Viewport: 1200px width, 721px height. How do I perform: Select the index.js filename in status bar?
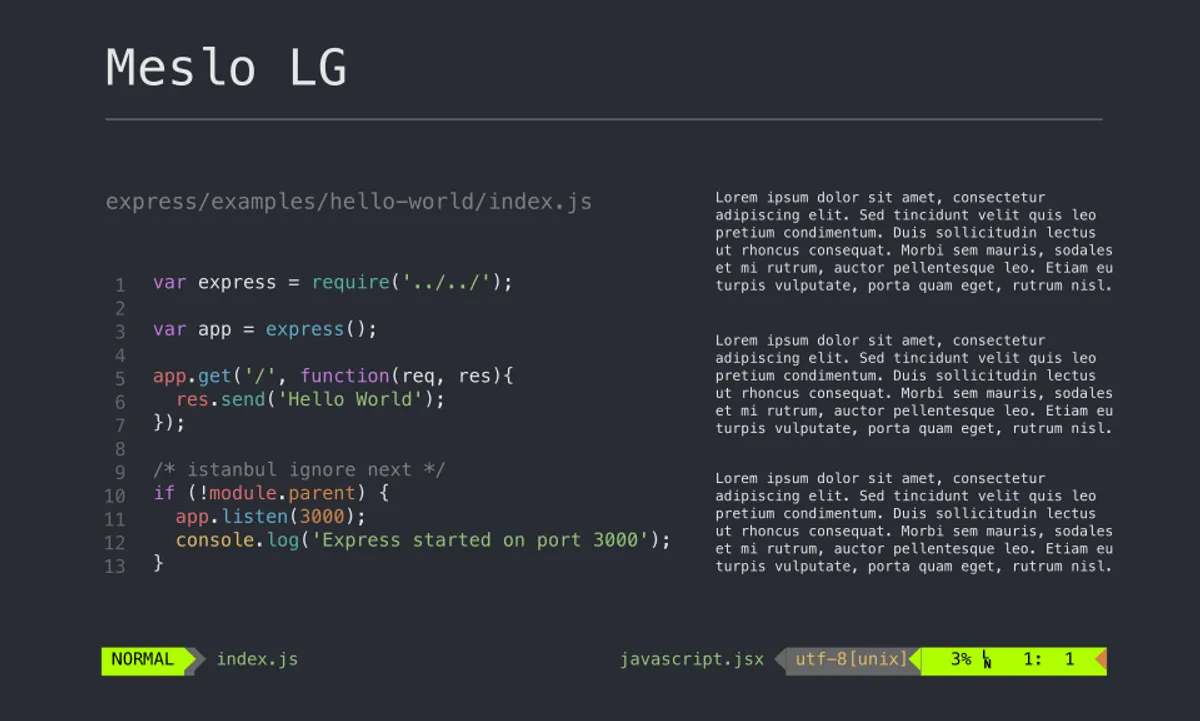click(x=257, y=660)
